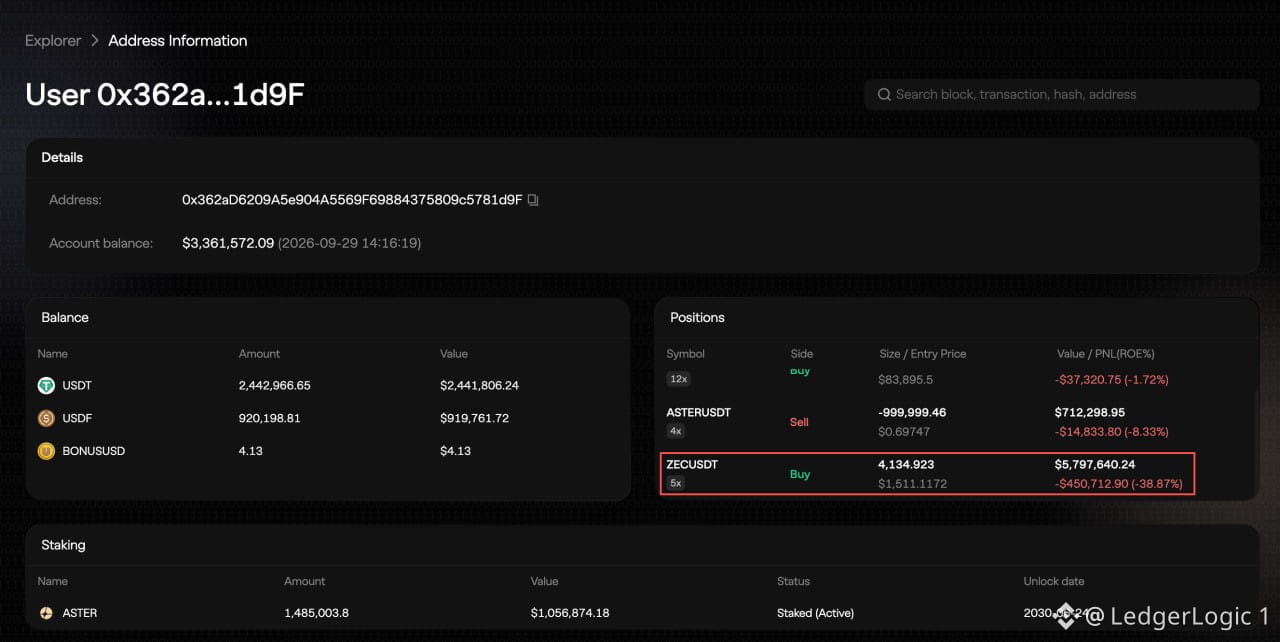The image size is (1280, 642).
Task: Focus the block and address search field
Action: (1061, 95)
